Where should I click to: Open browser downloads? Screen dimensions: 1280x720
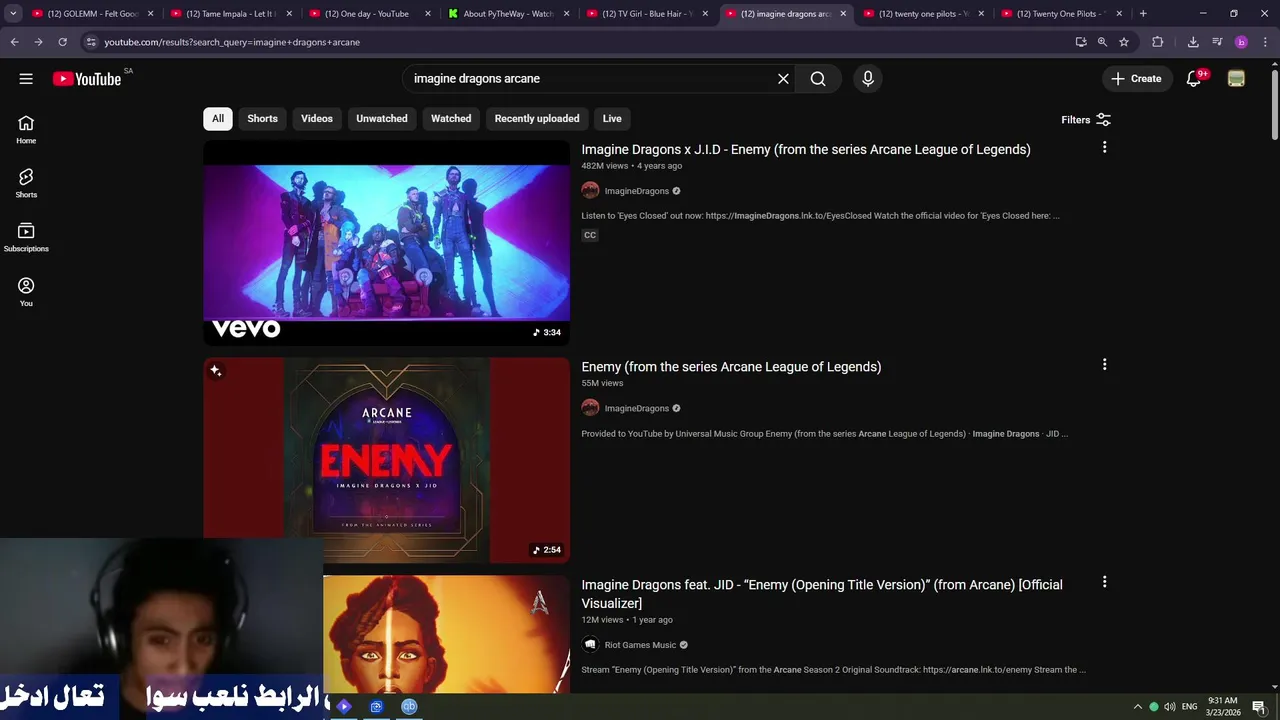pyautogui.click(x=1193, y=42)
